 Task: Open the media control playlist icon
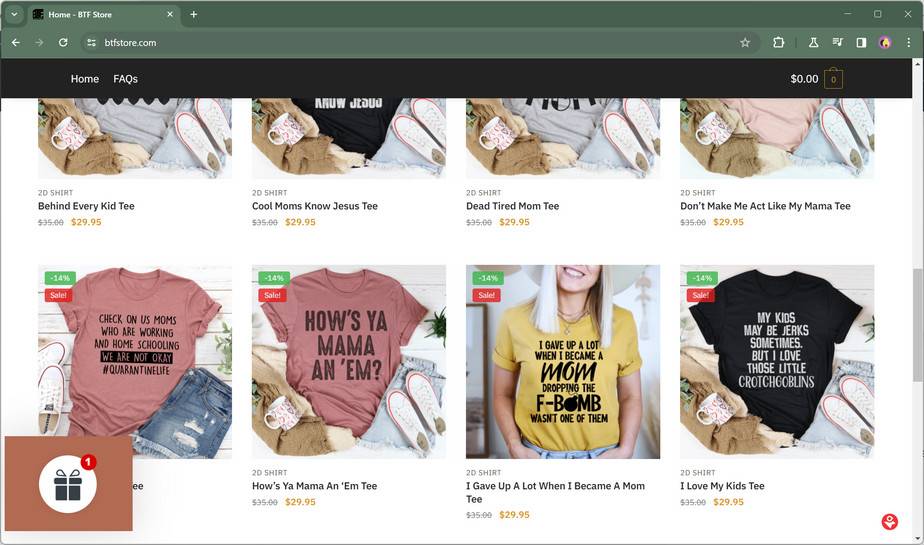tap(837, 42)
